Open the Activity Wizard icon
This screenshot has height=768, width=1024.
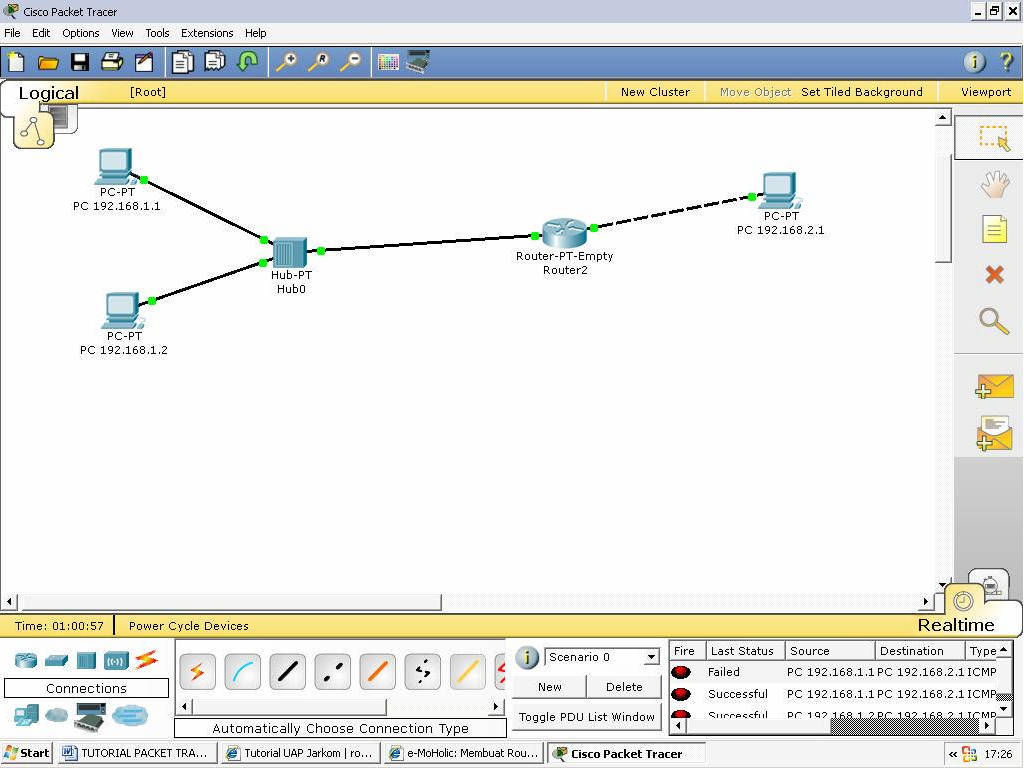pos(144,62)
